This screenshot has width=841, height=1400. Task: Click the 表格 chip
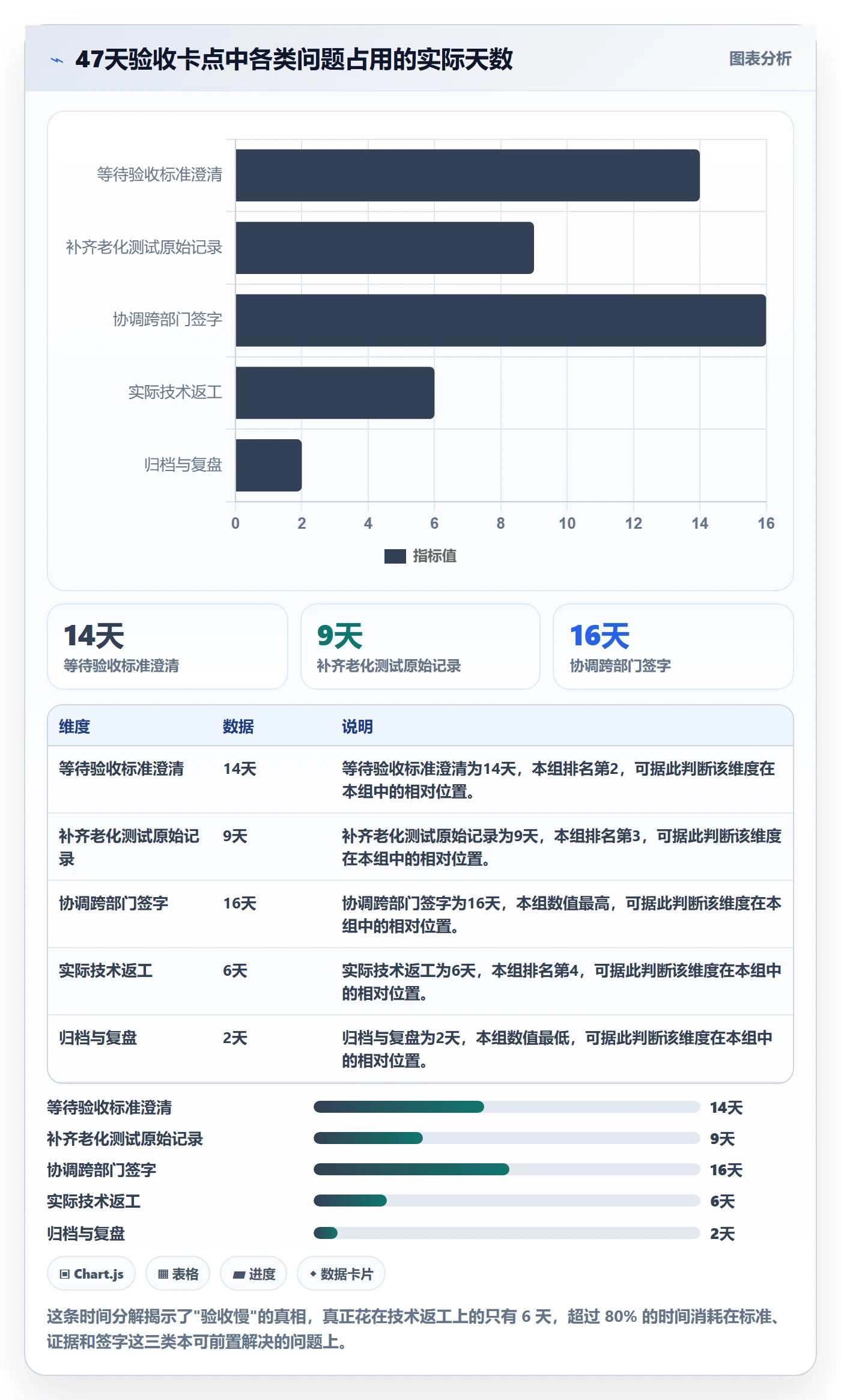click(x=178, y=1274)
